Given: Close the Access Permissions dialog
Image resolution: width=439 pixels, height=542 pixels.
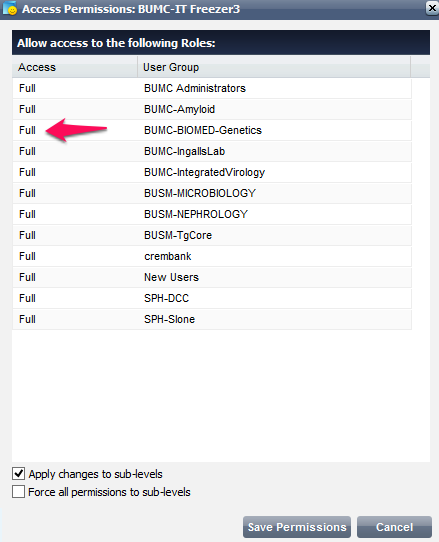Looking at the screenshot, I should (x=432, y=8).
